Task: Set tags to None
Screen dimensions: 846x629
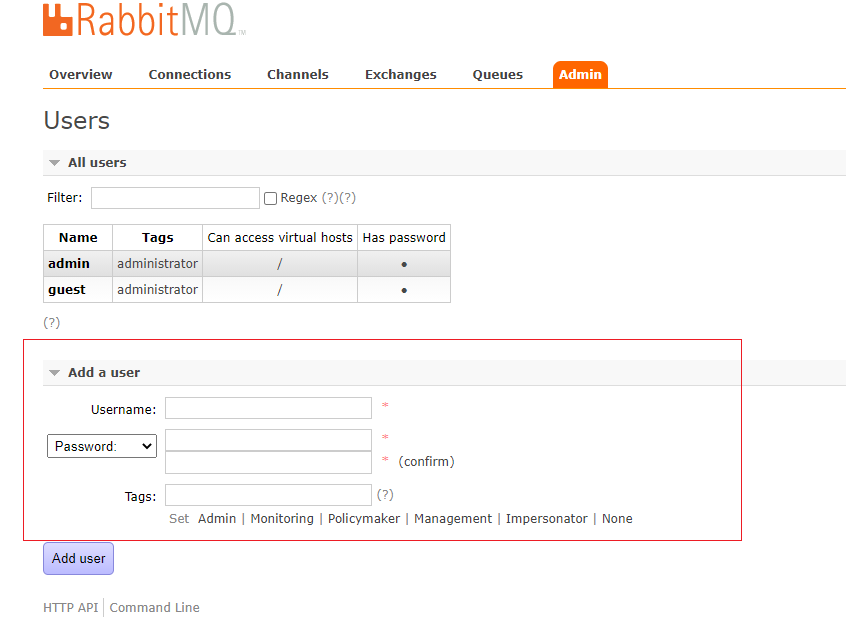Action: (617, 519)
